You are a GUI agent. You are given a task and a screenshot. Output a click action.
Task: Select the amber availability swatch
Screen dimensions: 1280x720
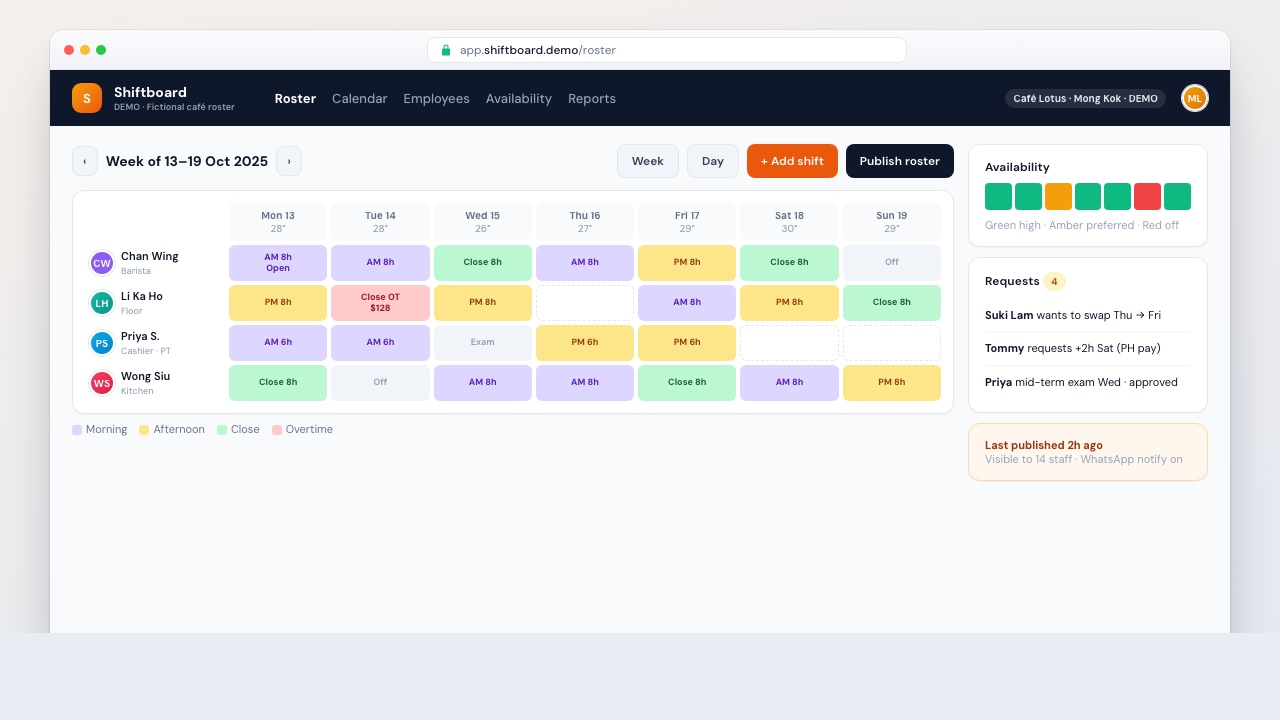point(1058,196)
